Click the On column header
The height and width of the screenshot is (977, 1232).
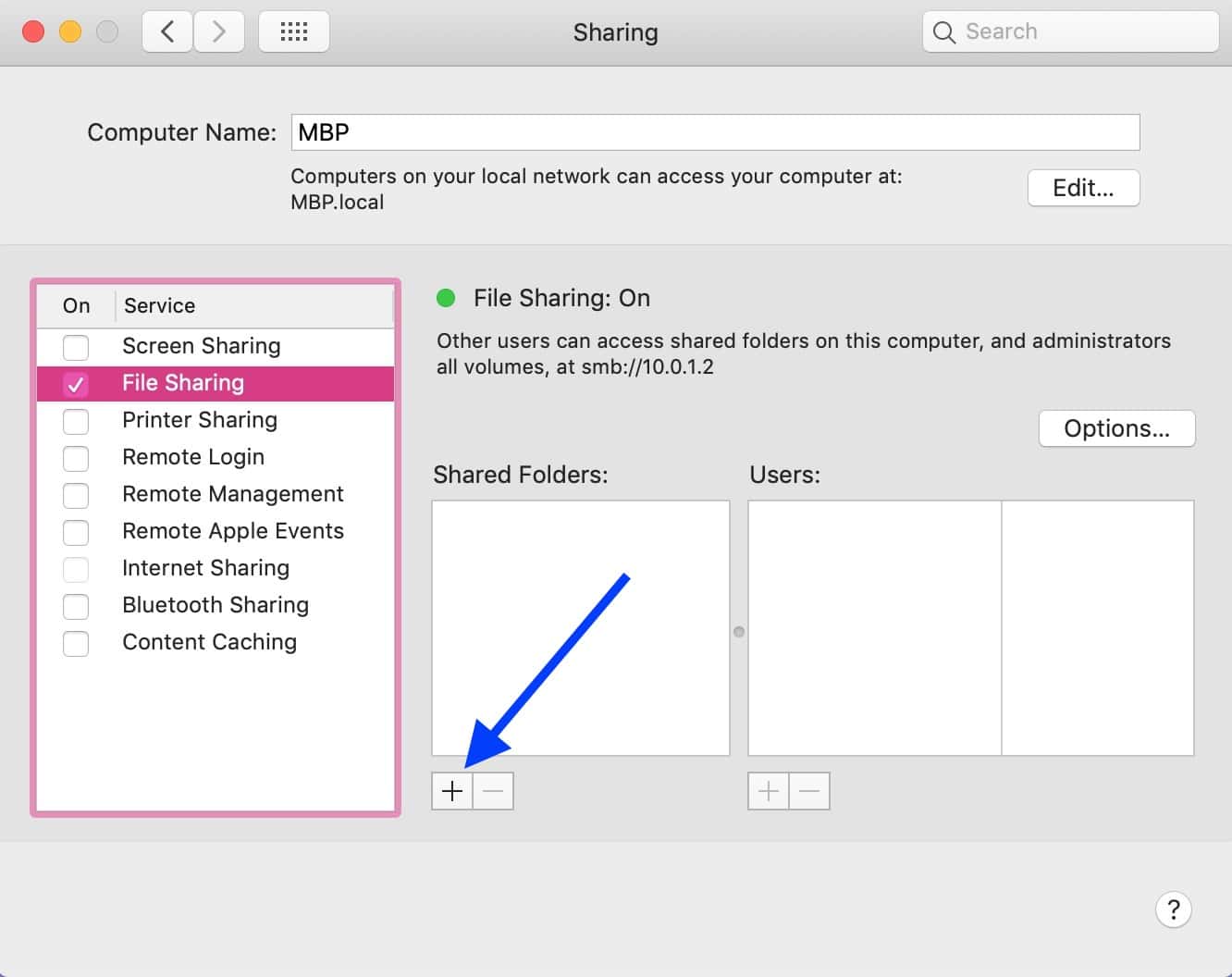(76, 305)
